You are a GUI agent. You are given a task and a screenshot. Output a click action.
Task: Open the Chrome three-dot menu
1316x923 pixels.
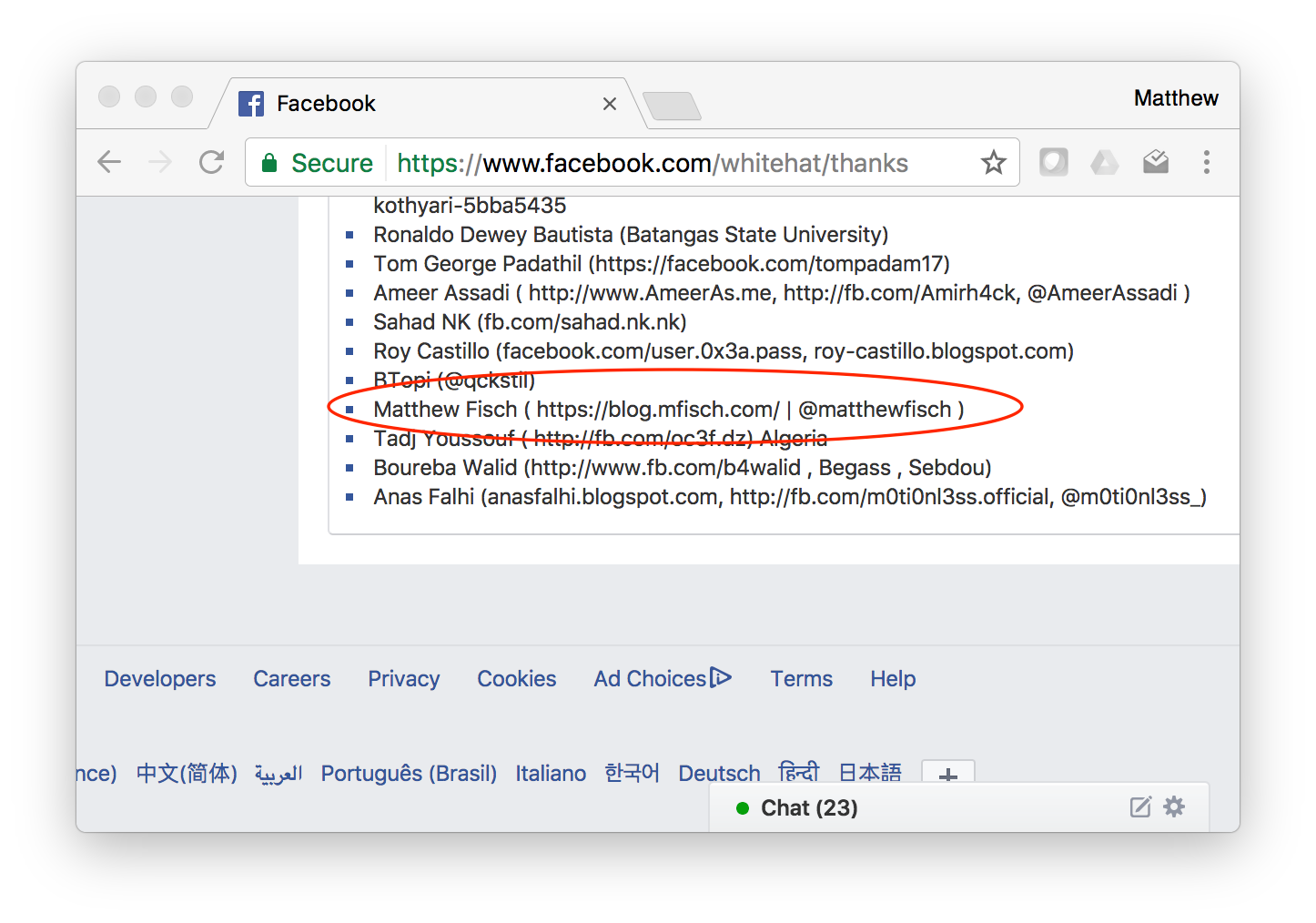1207,162
